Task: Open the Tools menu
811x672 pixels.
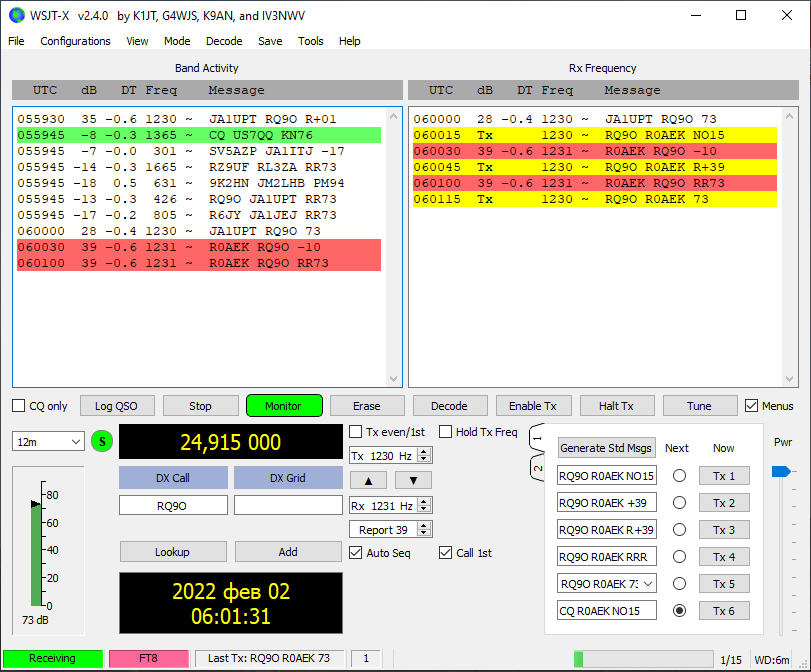Action: click(x=310, y=41)
